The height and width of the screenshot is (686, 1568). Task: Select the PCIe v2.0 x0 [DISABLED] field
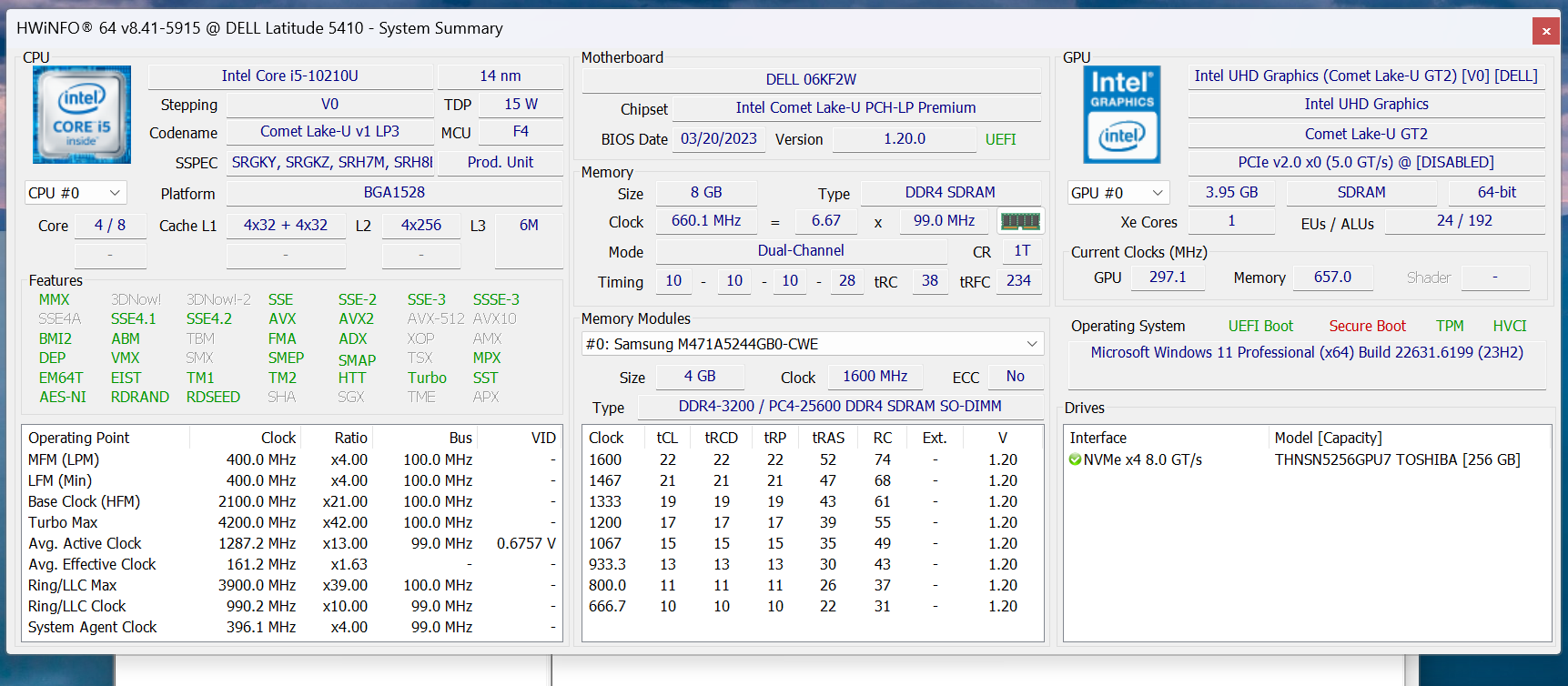[1366, 163]
